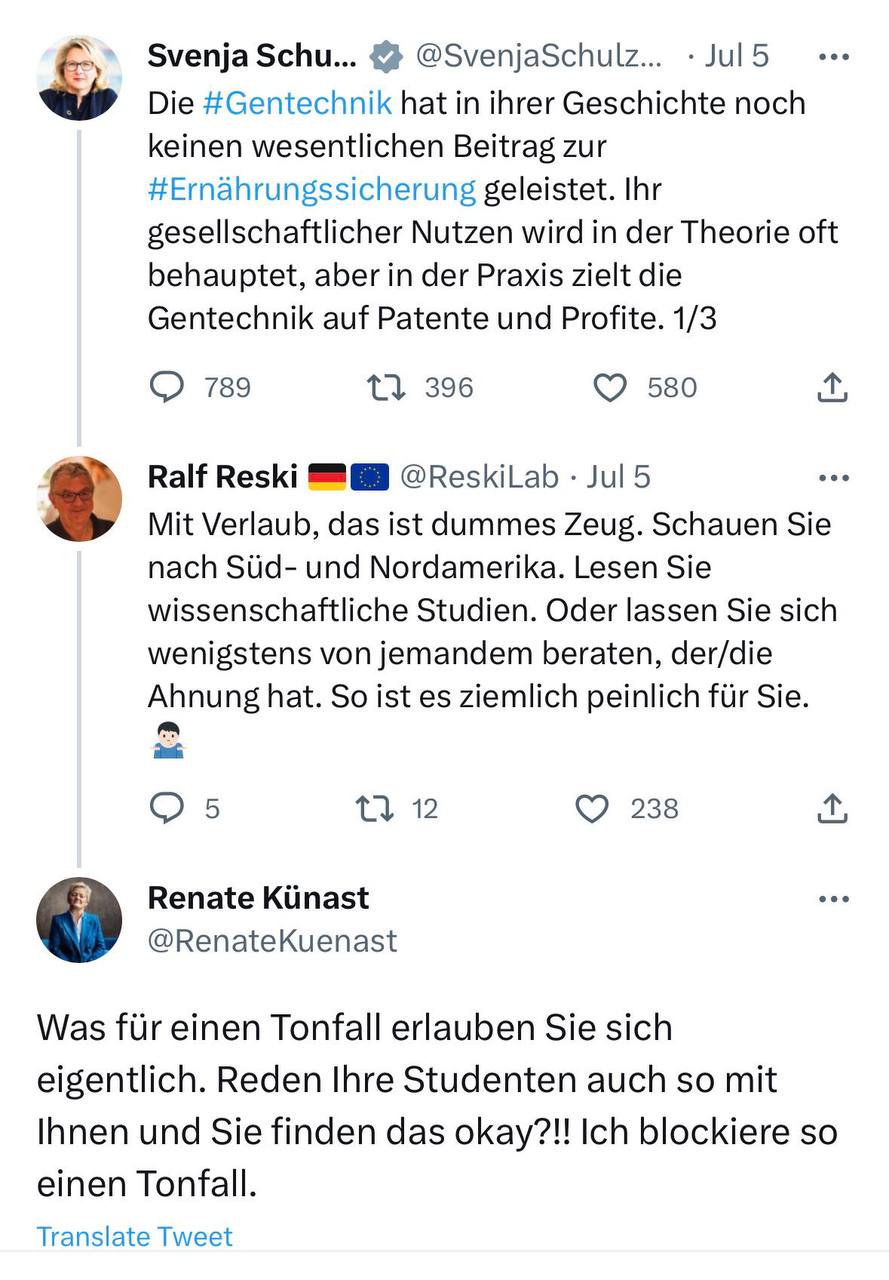Open the @ReskiLab profile handle
Screen dimensions: 889x1280
(479, 478)
